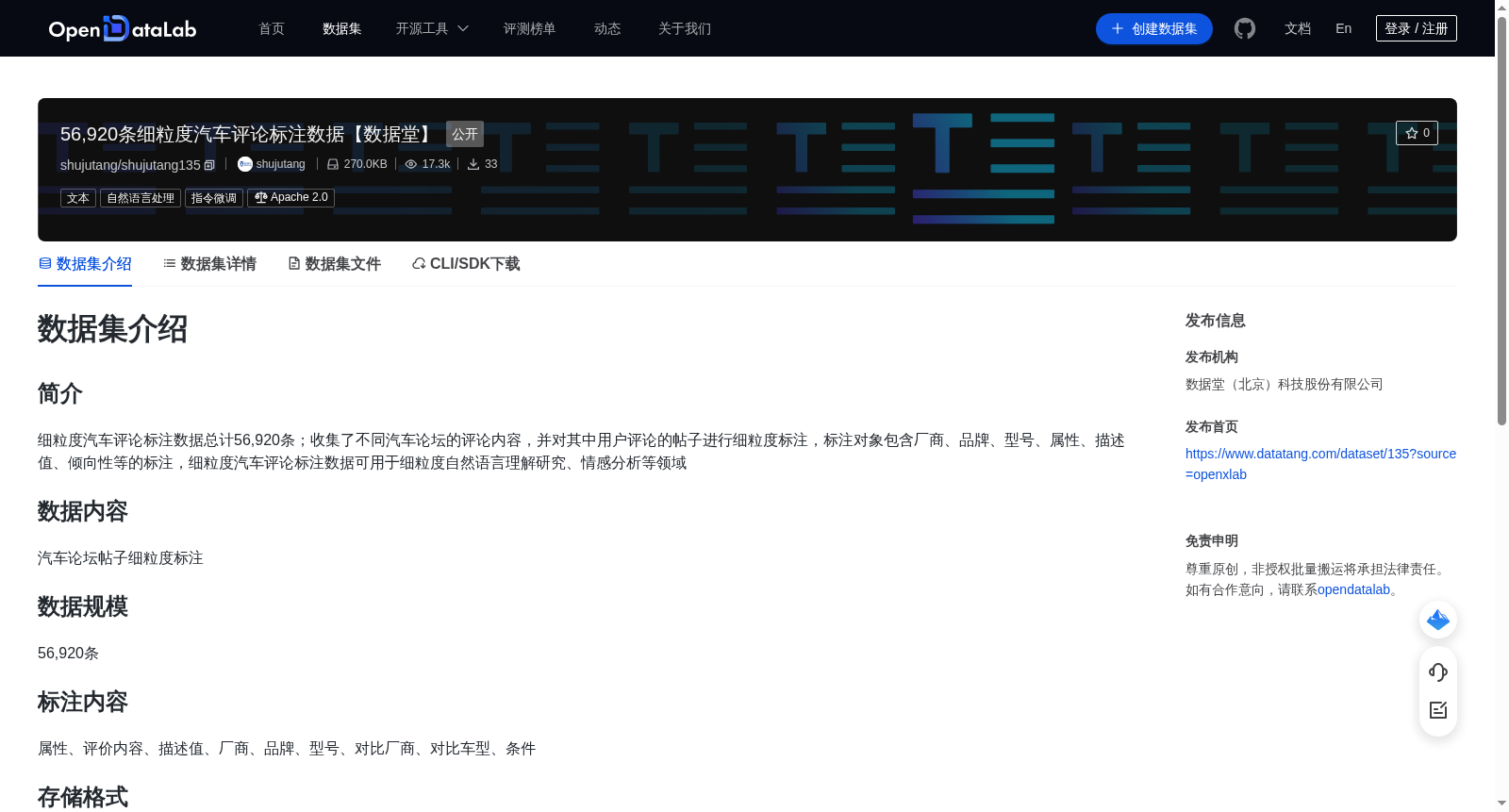Screen dimensions: 1509x812
Task: Click the 文本 tag
Action: coord(78,198)
